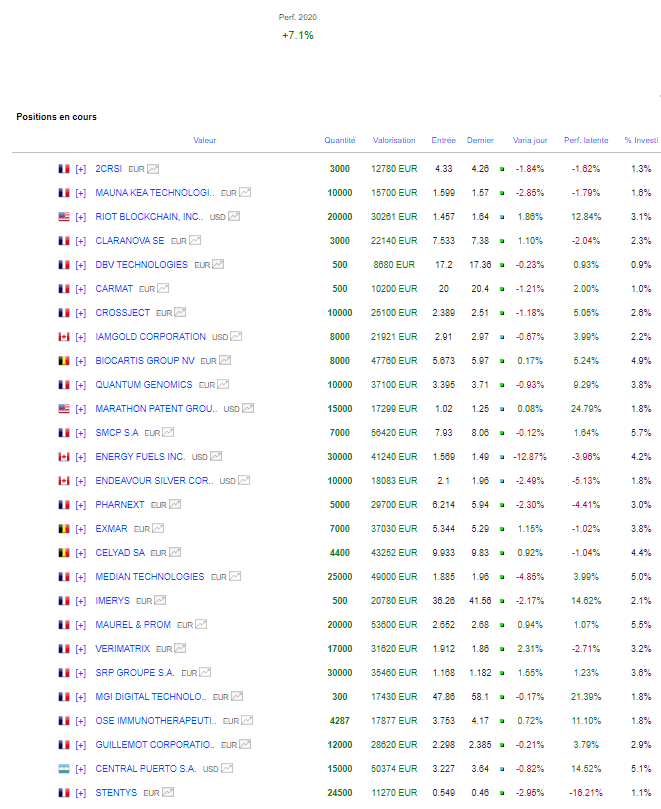
Task: Click chart icon for CELYAD SA
Action: (x=174, y=553)
